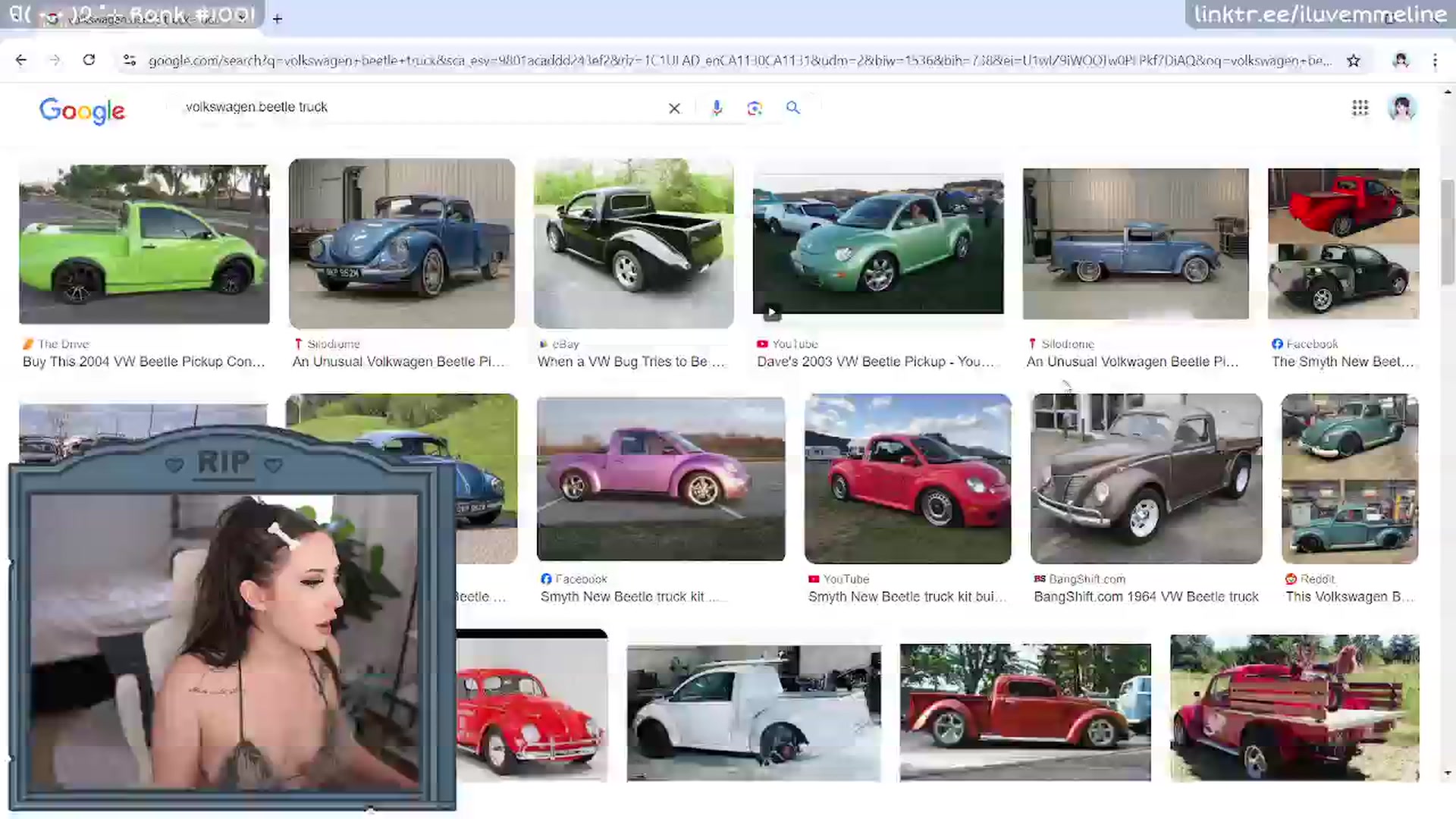Submit search with the magnifier icon

click(x=793, y=108)
